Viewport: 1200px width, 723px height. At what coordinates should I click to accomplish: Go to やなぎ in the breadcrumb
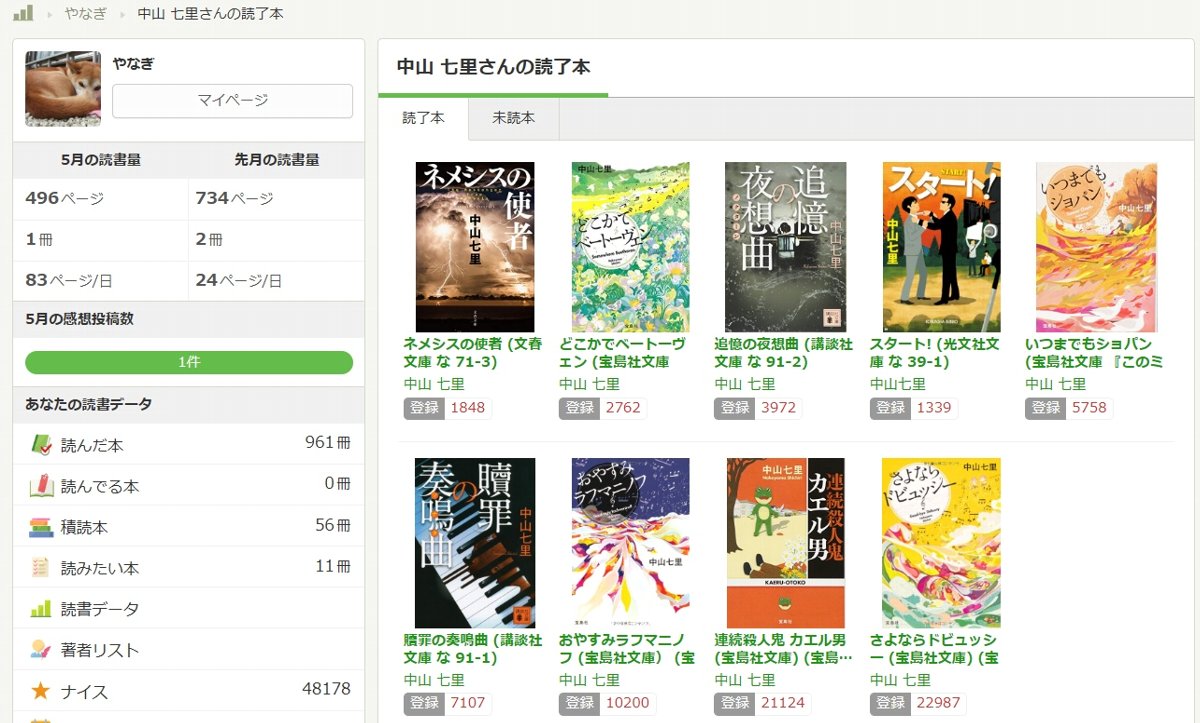84,14
